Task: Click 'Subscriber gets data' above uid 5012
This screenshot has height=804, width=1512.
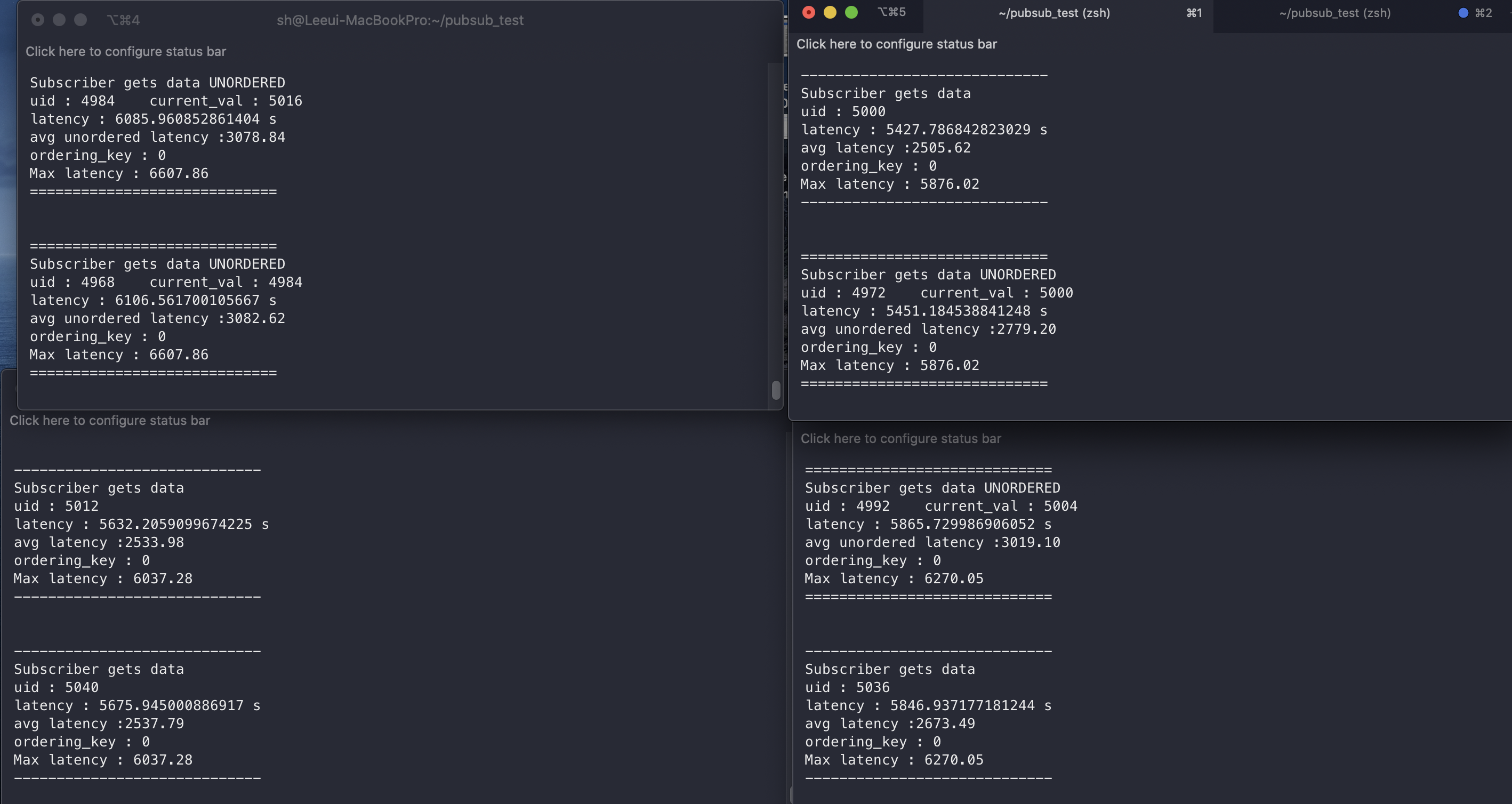Action: point(99,488)
